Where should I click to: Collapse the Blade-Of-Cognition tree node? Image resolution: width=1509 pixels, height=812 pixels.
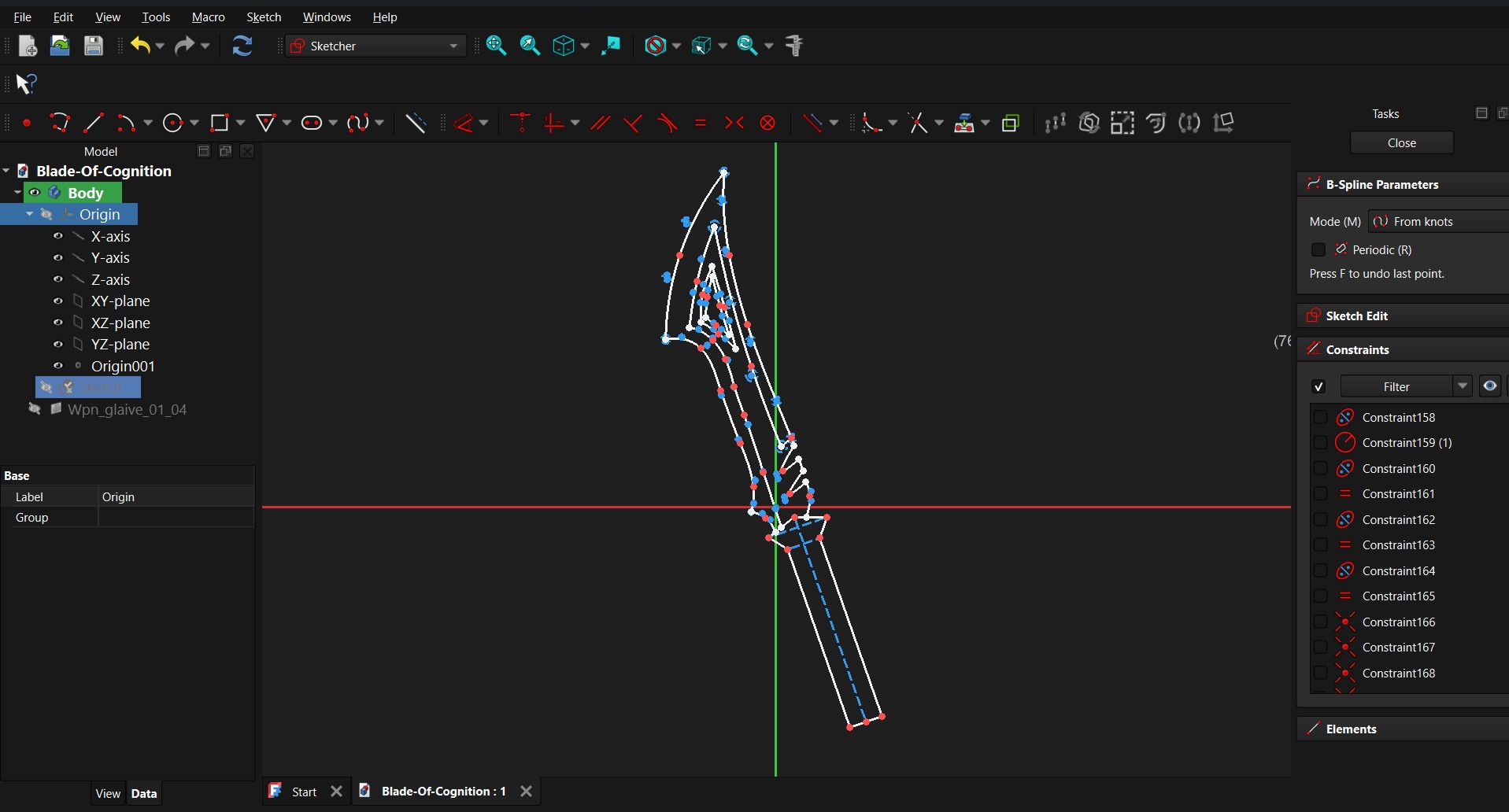tap(6, 171)
